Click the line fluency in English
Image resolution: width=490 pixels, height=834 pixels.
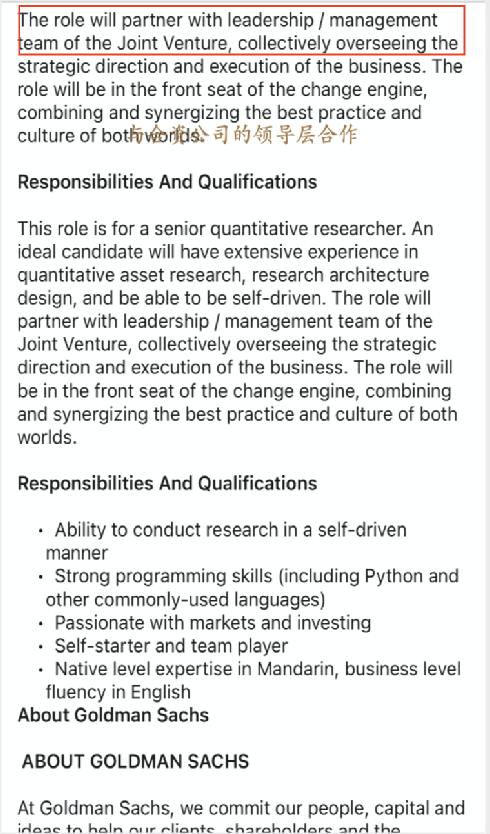(118, 692)
